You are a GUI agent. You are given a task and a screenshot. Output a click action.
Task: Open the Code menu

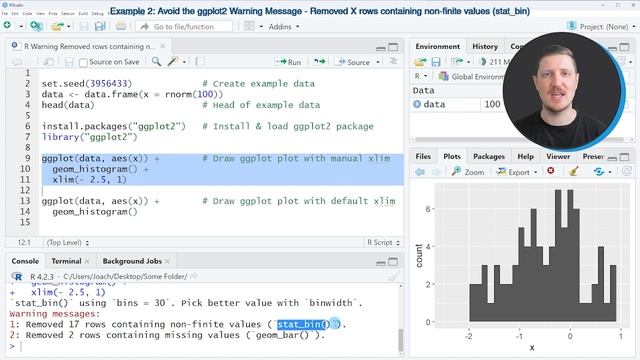tap(27, 13)
